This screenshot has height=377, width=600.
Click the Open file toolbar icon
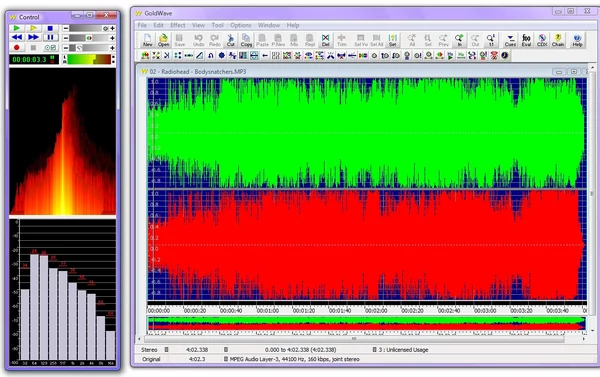(x=163, y=40)
